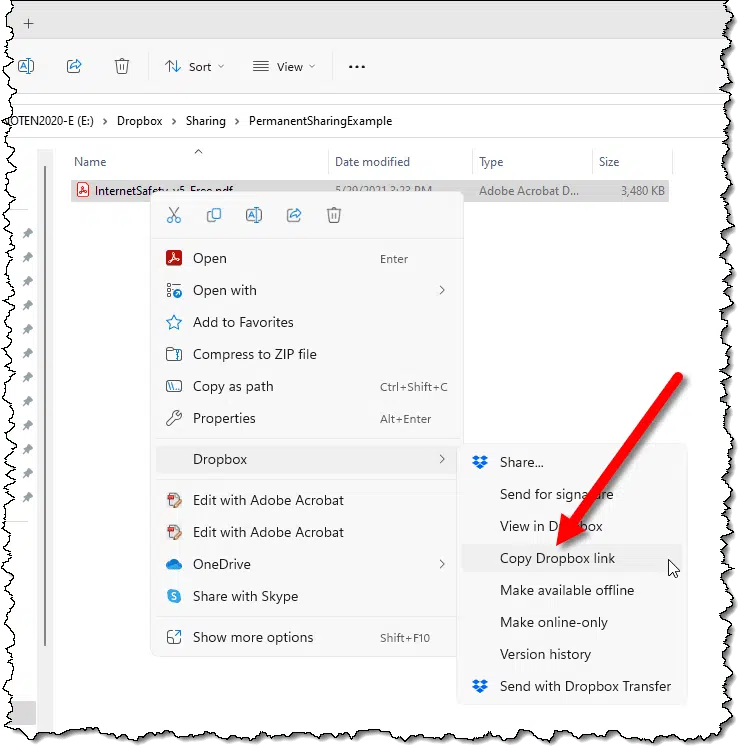Expand the Dropbox submenu entry
The width and height of the screenshot is (747, 756).
pyautogui.click(x=307, y=459)
